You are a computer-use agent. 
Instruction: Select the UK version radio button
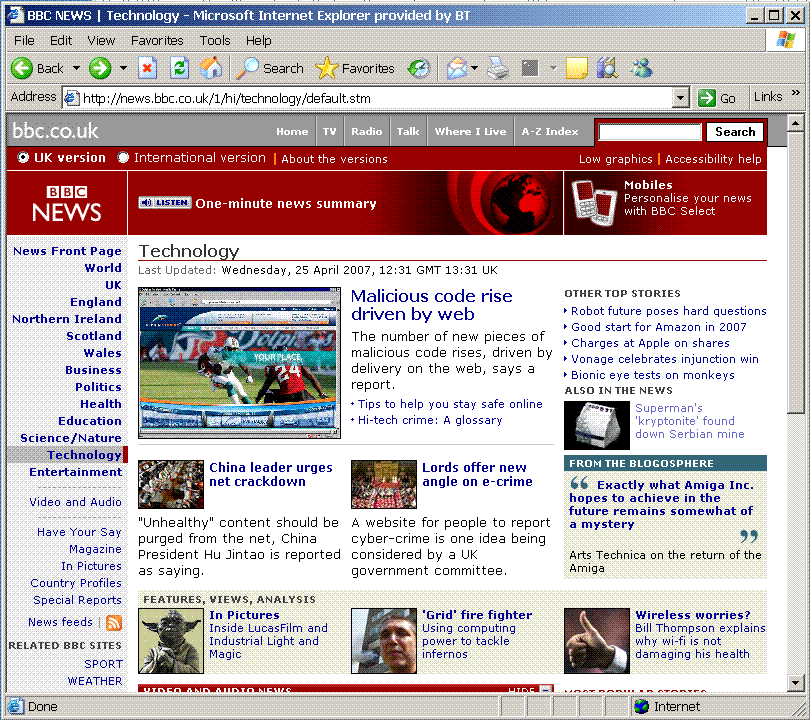click(x=23, y=157)
